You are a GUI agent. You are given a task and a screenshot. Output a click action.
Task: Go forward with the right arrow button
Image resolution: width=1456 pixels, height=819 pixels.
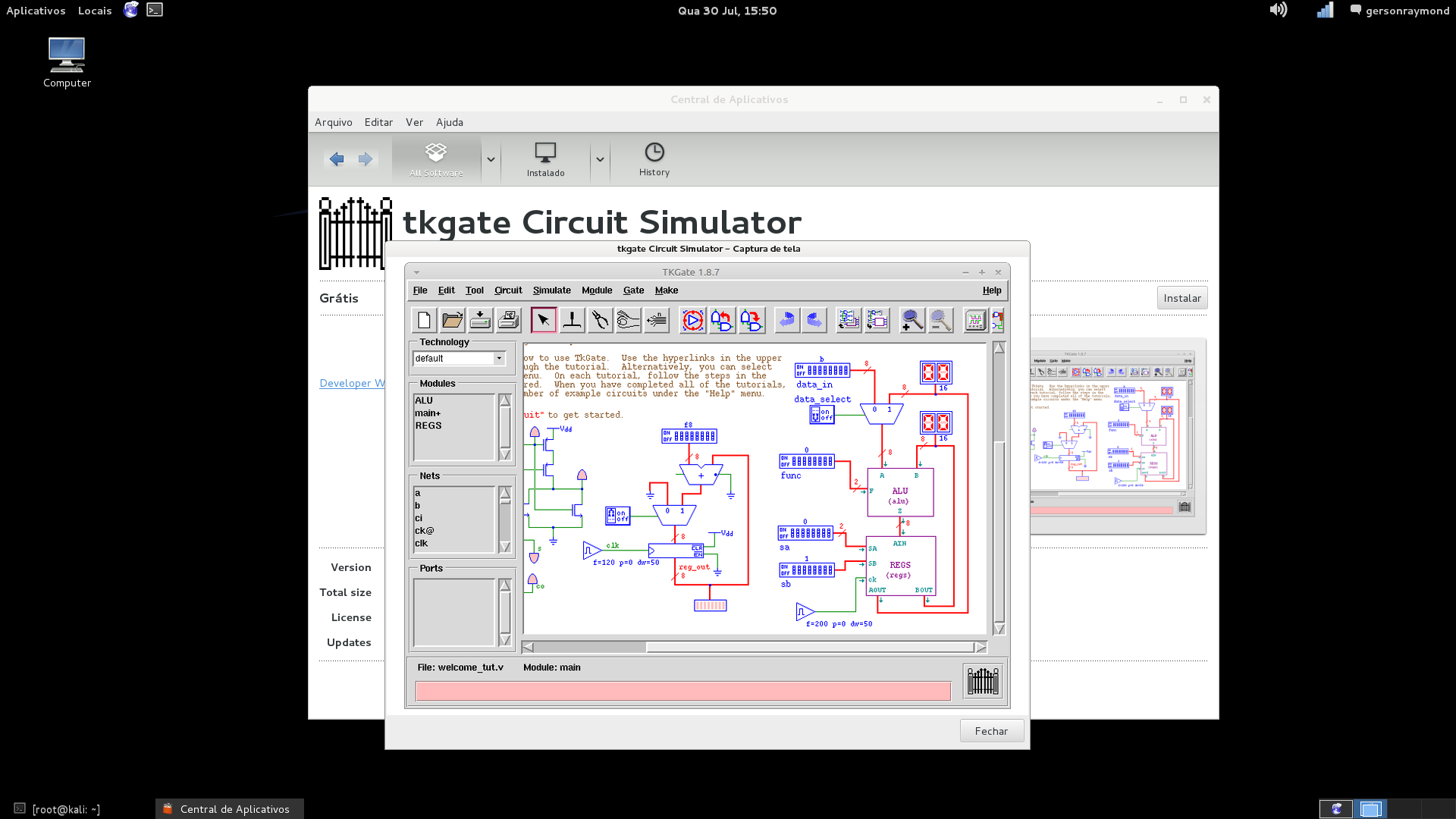(366, 159)
